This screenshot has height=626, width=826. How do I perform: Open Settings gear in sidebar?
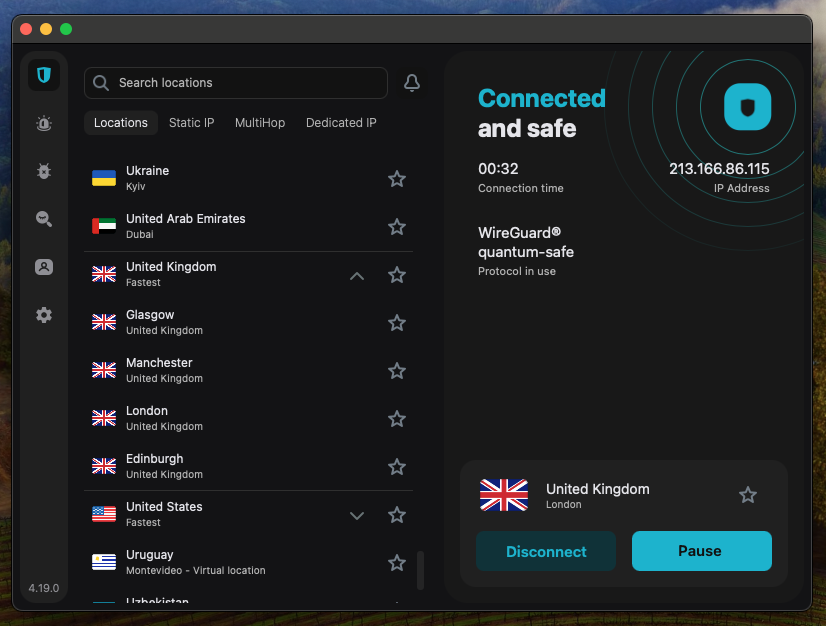[44, 315]
